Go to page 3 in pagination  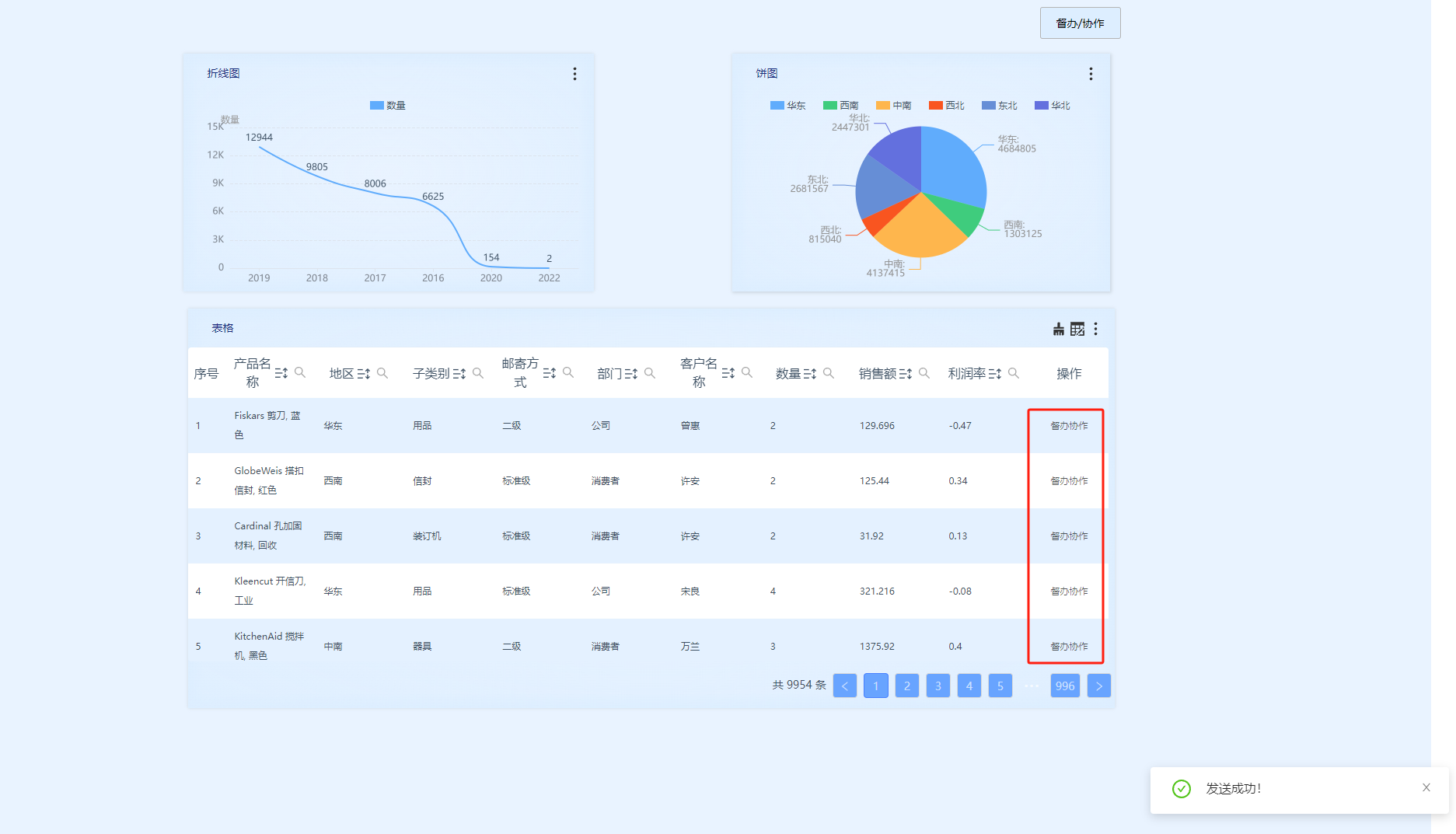point(937,686)
